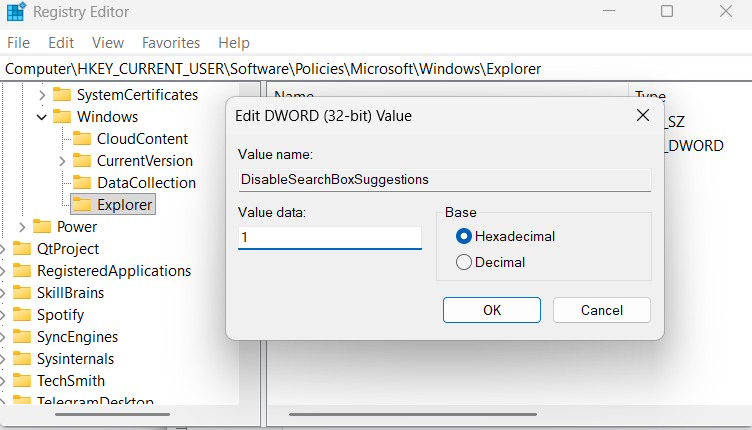Select the TechSmith tree entry
752x430 pixels.
point(71,381)
